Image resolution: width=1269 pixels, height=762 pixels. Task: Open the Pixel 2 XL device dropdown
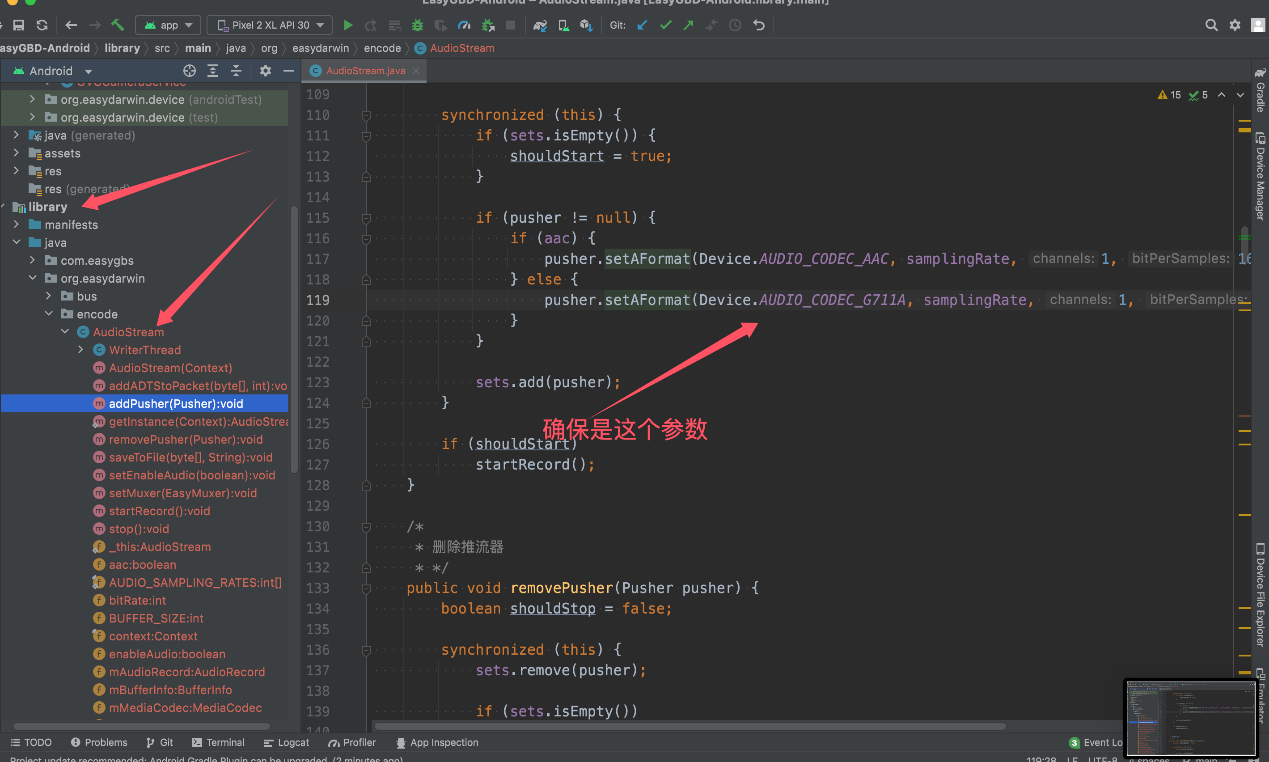coord(270,25)
